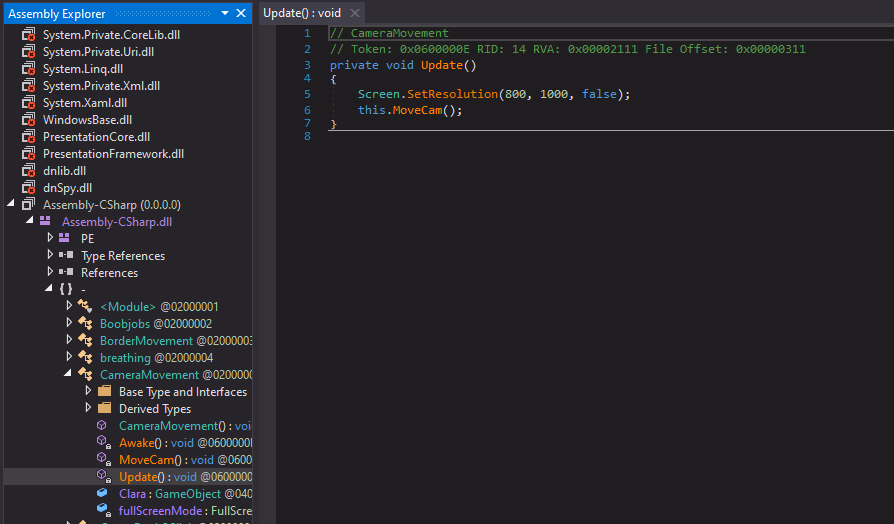The image size is (894, 524).
Task: Expand the PE node
Action: 50,237
